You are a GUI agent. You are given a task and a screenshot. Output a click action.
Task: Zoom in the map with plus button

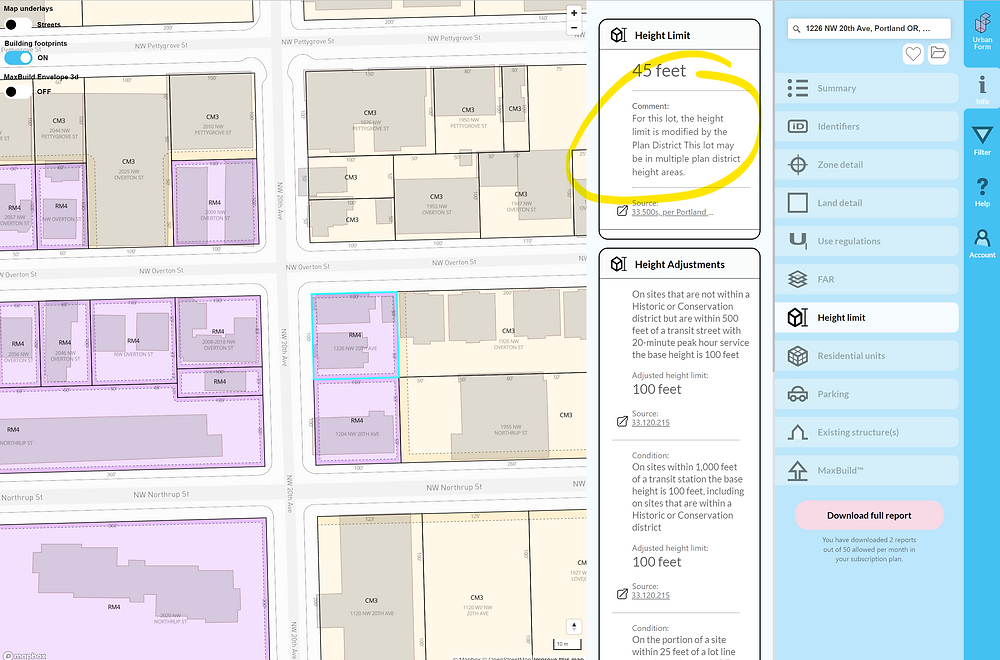pyautogui.click(x=574, y=13)
